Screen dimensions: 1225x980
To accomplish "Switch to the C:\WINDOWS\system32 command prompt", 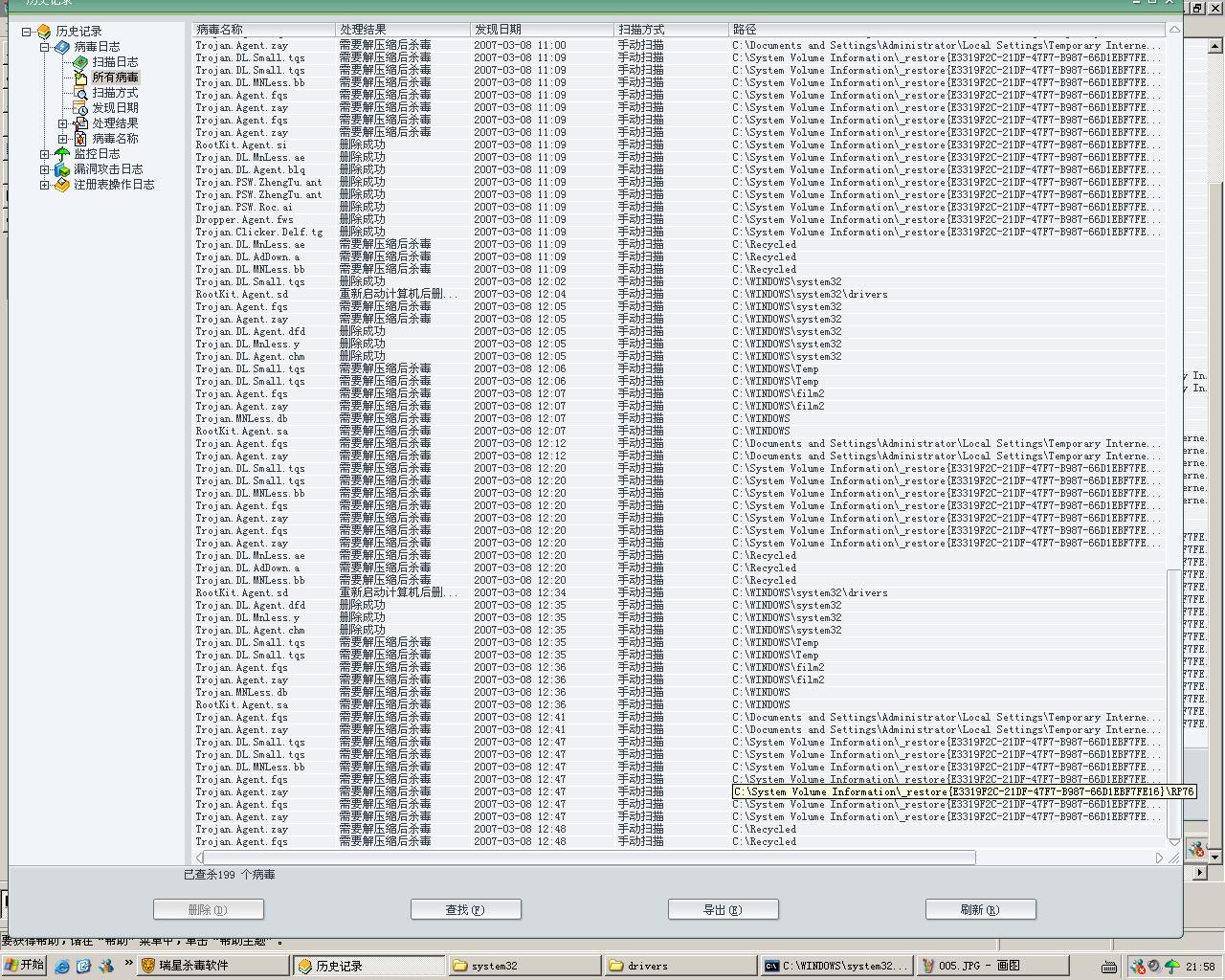I will 835,967.
